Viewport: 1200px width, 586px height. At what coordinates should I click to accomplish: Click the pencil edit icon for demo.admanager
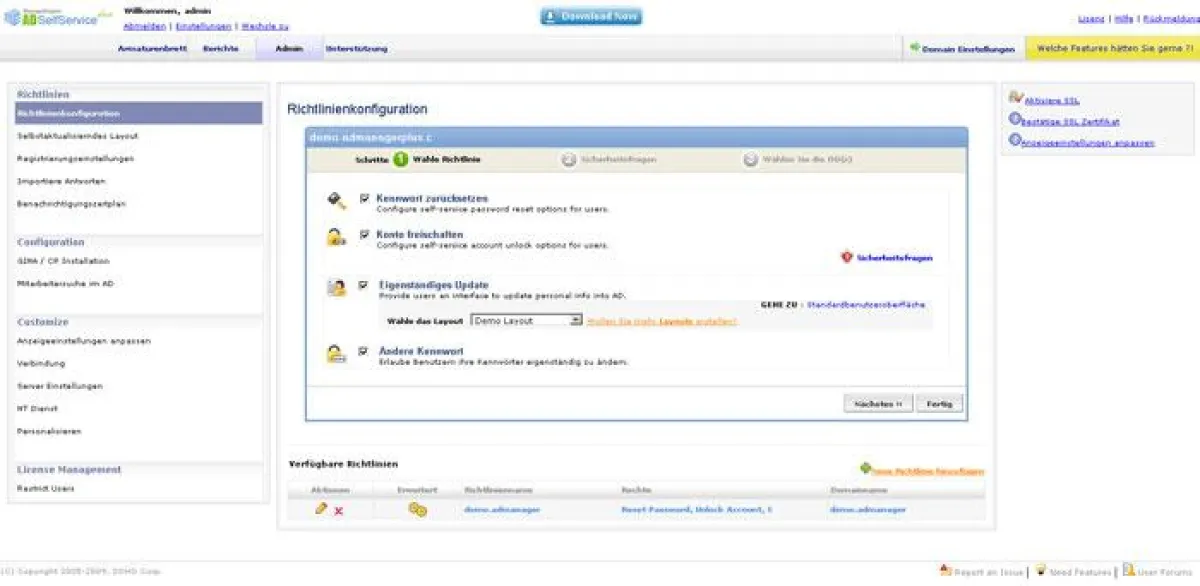pyautogui.click(x=321, y=508)
